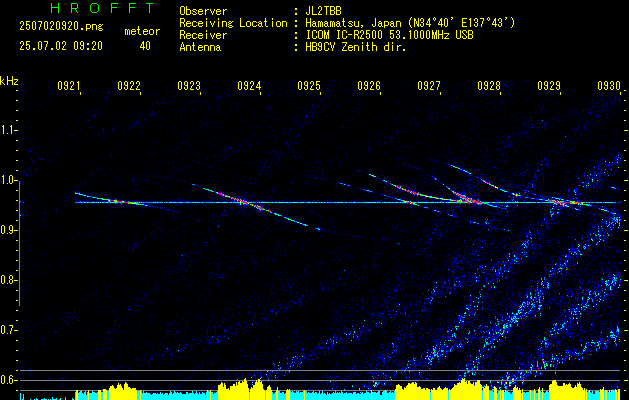The image size is (629, 400).
Task: Click the 0929 time marker
Action: [x=549, y=86]
